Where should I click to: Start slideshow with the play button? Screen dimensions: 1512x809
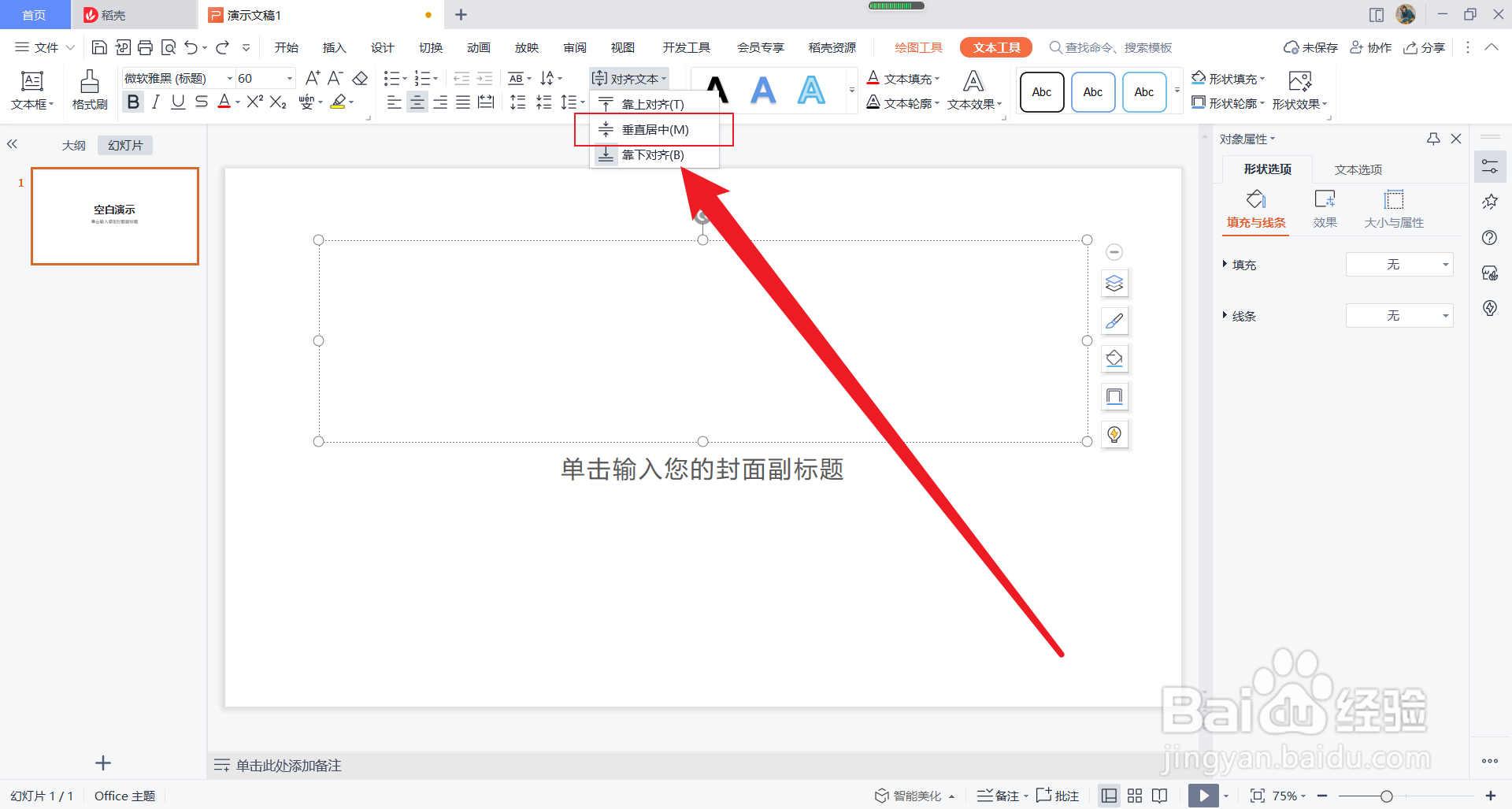[x=1203, y=796]
